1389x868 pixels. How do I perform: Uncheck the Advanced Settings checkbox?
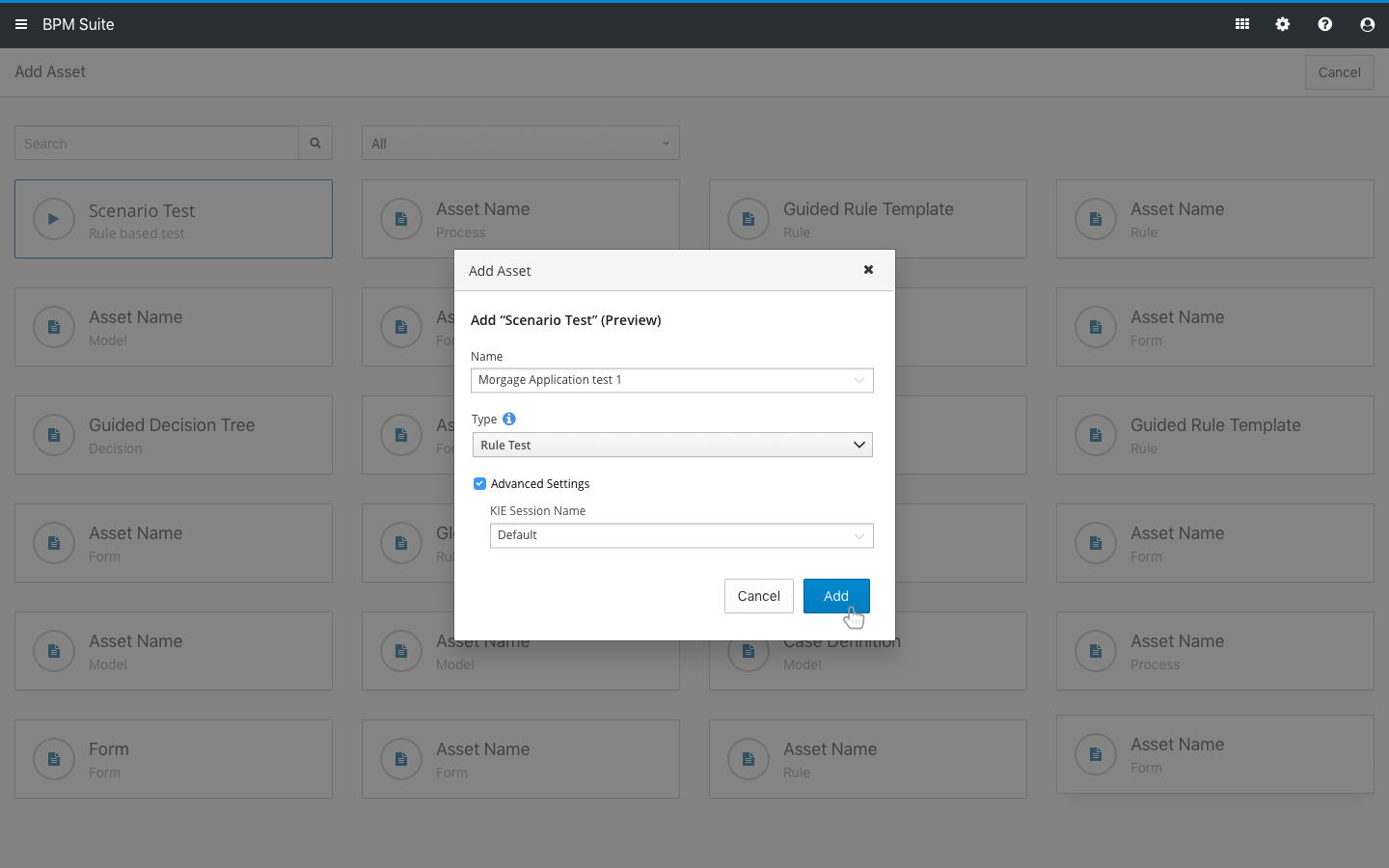(479, 484)
